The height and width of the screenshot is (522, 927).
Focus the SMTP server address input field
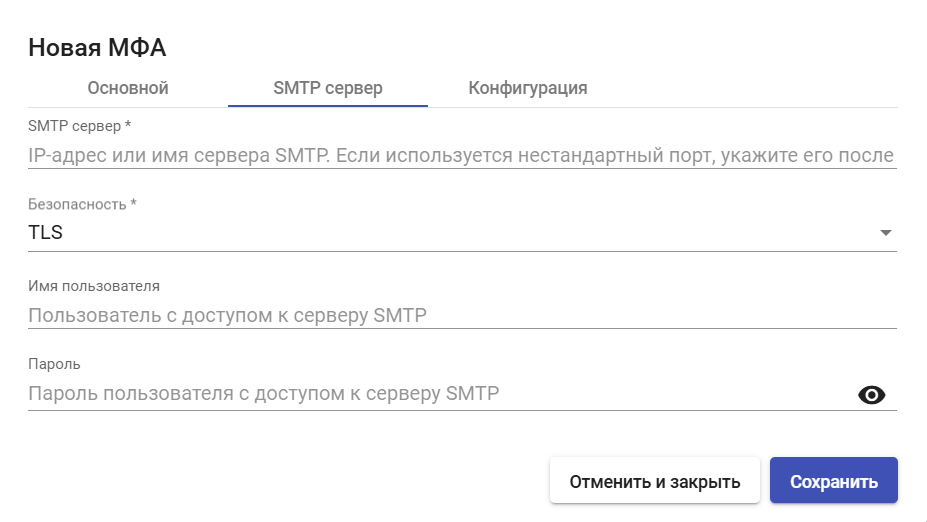pos(462,155)
